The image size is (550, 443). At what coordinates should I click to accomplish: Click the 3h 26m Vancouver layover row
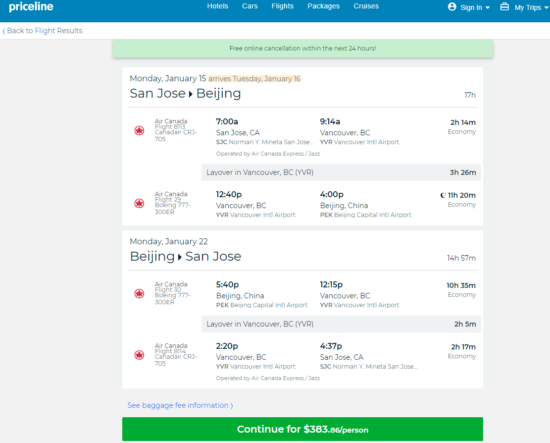point(341,173)
